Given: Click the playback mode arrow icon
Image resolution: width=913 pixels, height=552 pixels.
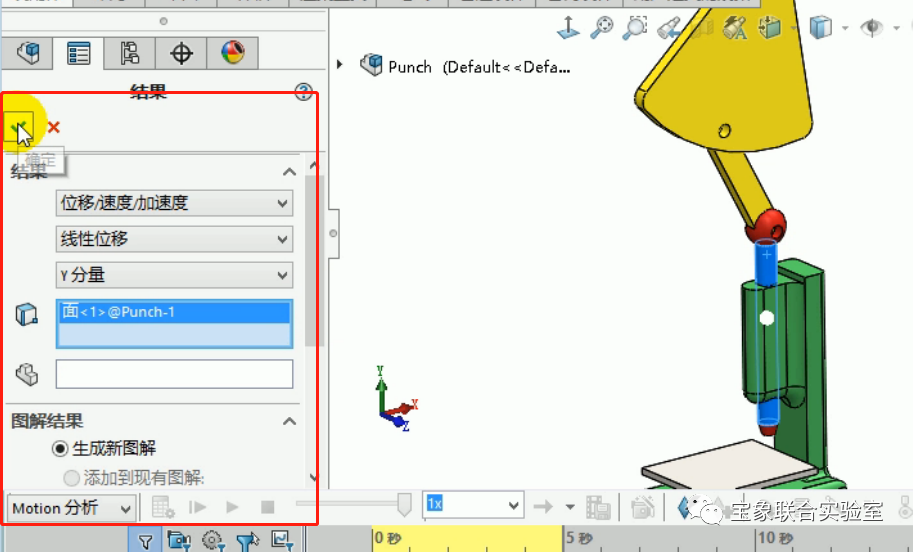Looking at the screenshot, I should pyautogui.click(x=543, y=507).
